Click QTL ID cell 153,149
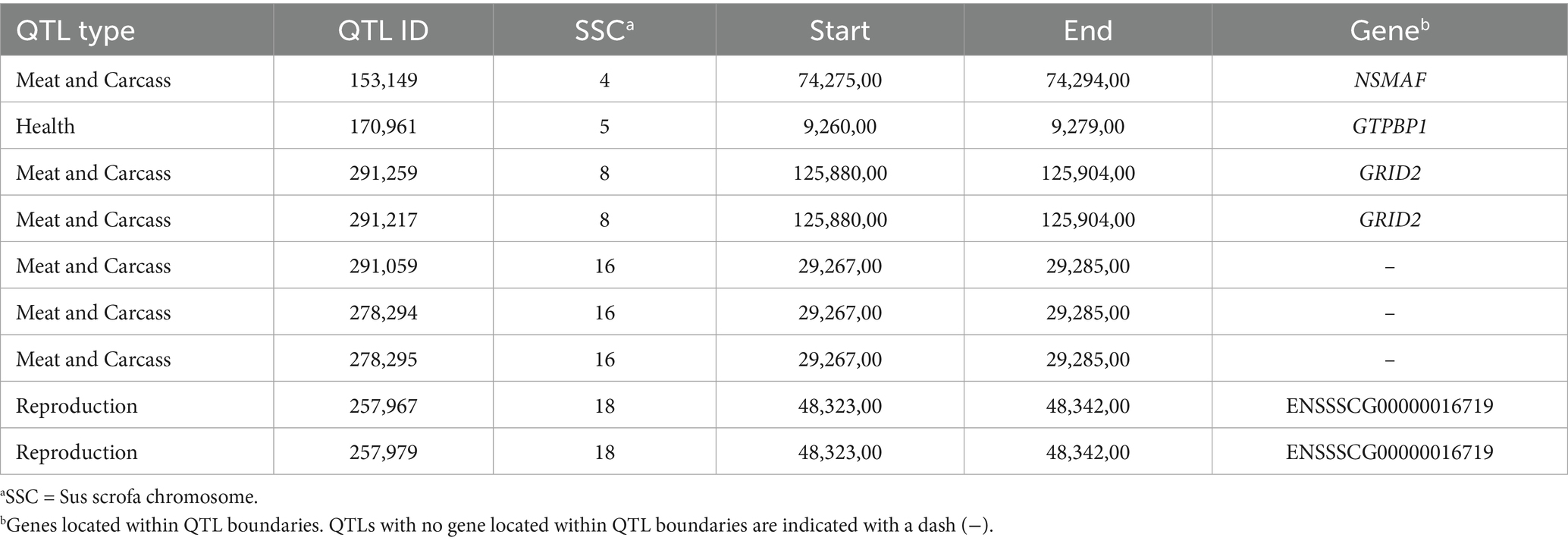This screenshot has height=544, width=1568. coord(383,80)
